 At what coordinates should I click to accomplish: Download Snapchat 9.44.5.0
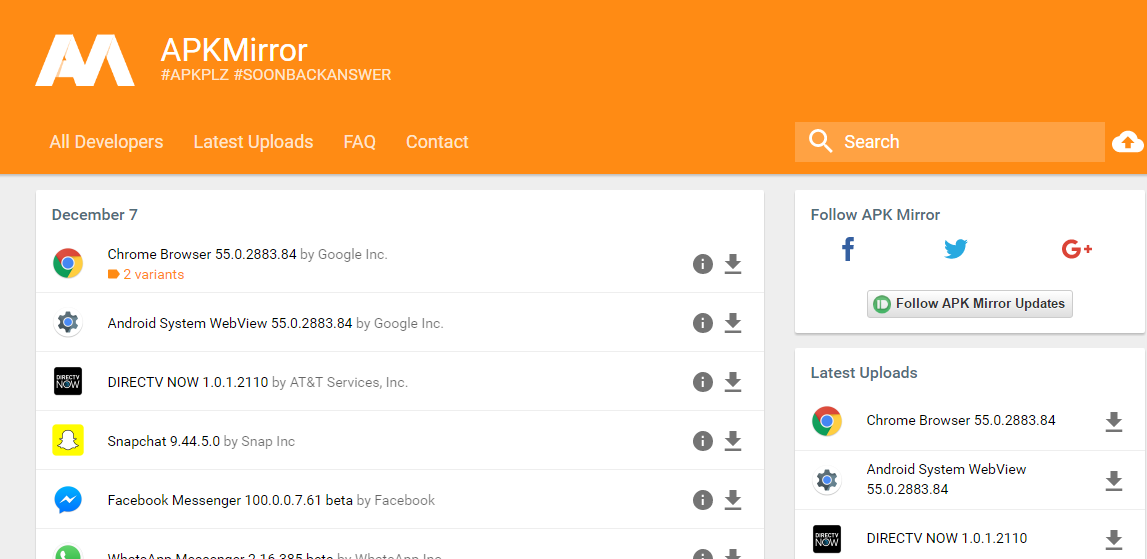point(733,440)
